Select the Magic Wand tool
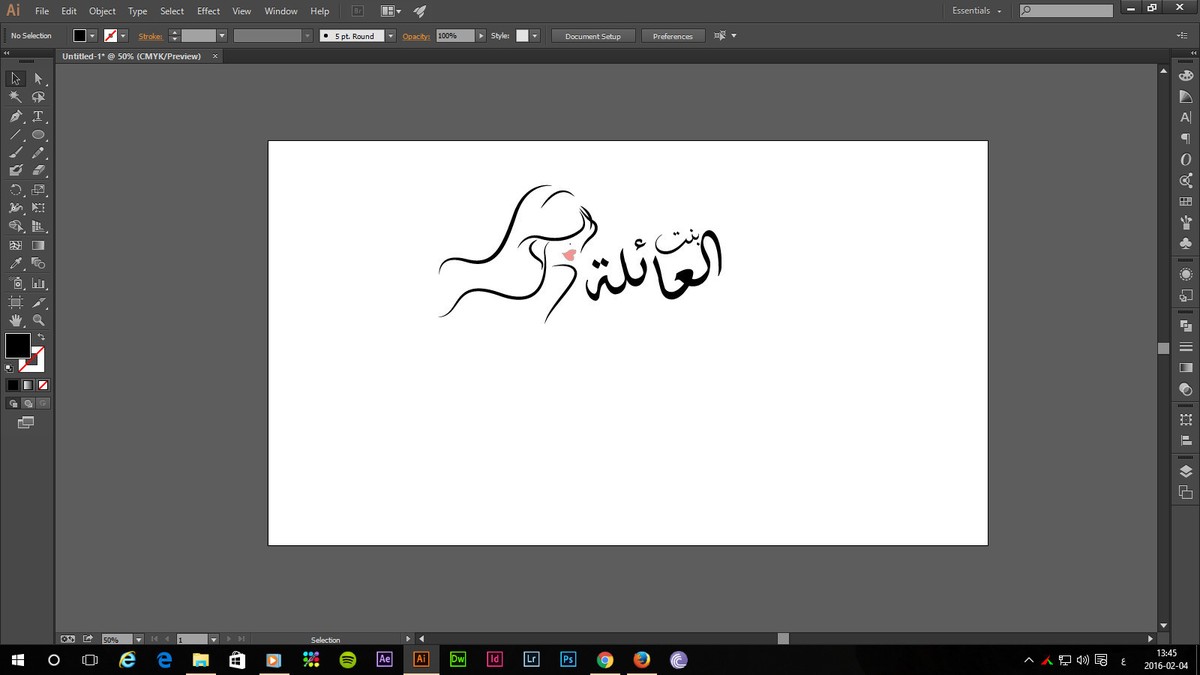Viewport: 1200px width, 675px height. [16, 97]
